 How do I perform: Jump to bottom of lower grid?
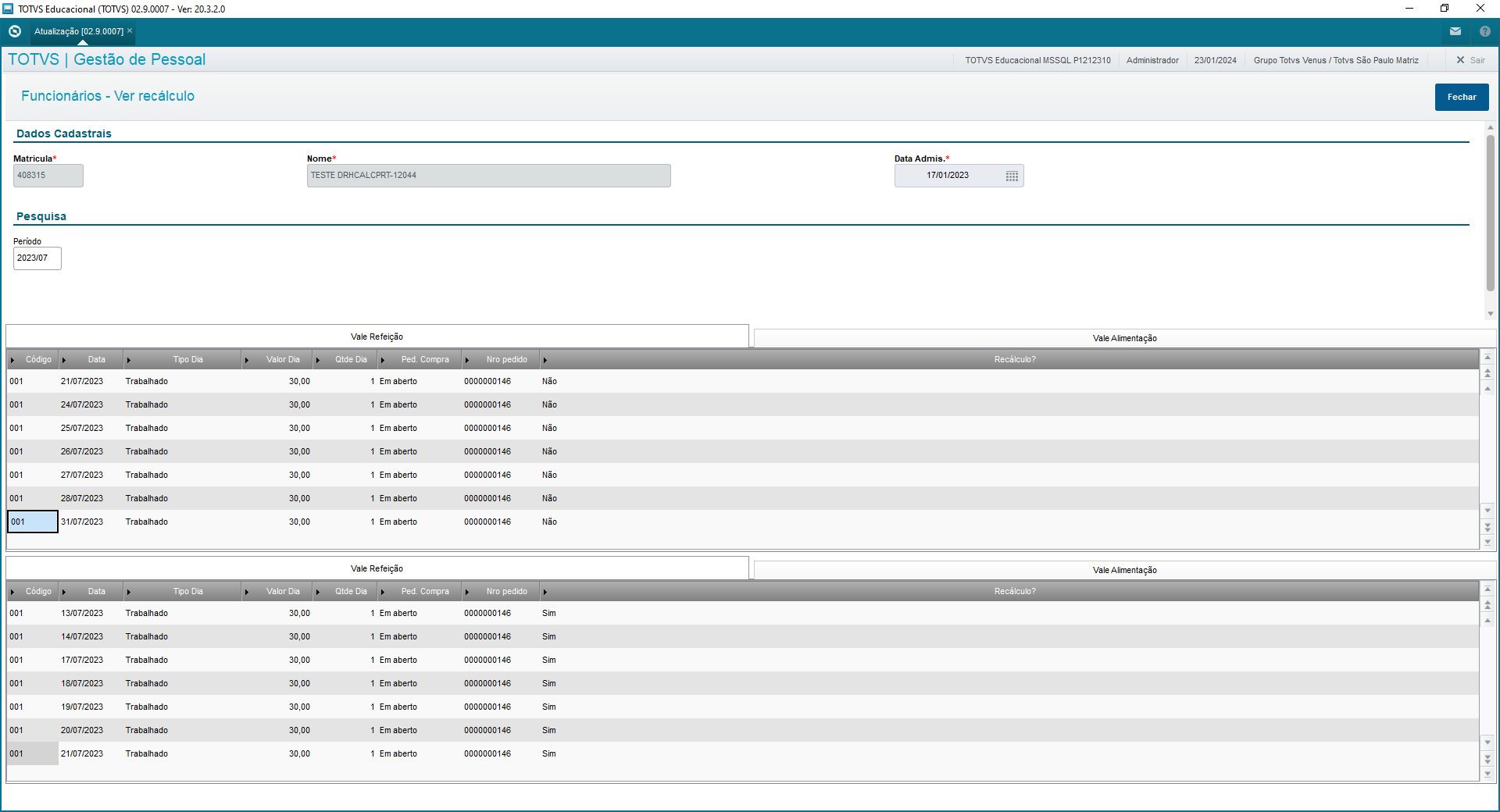pyautogui.click(x=1487, y=774)
